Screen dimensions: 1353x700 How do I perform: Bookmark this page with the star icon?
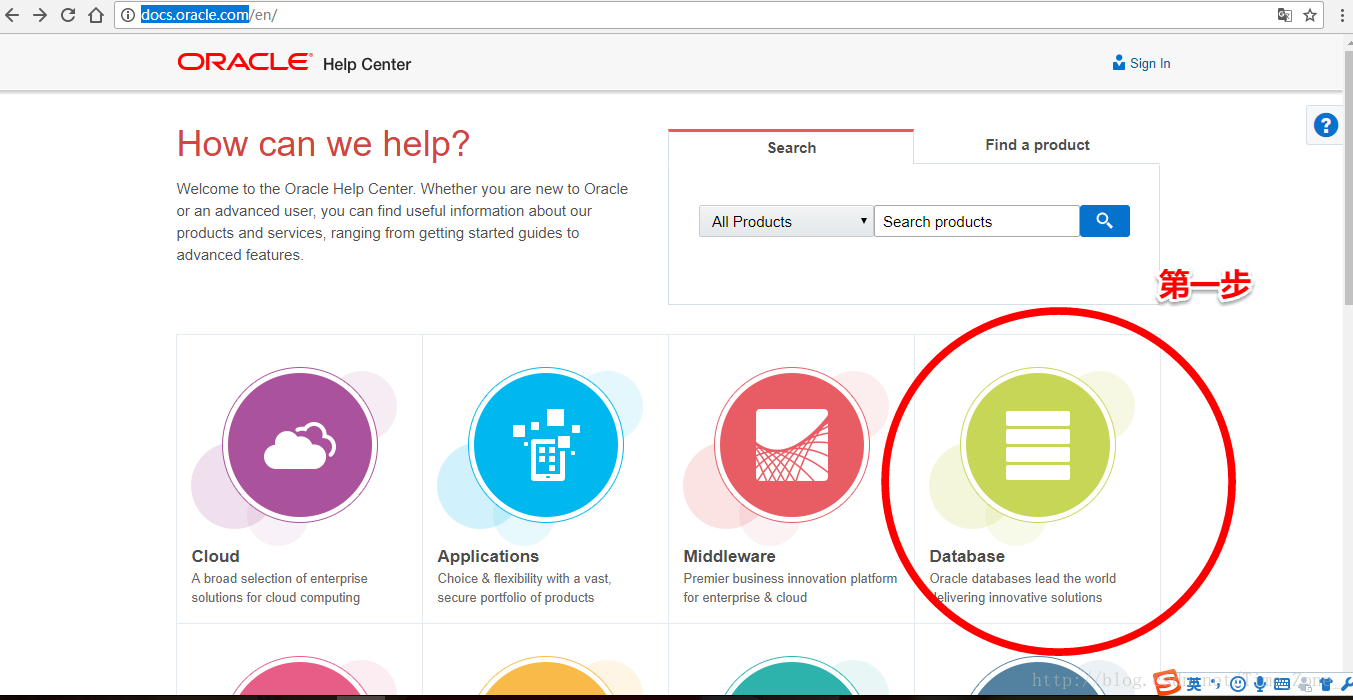[1310, 15]
